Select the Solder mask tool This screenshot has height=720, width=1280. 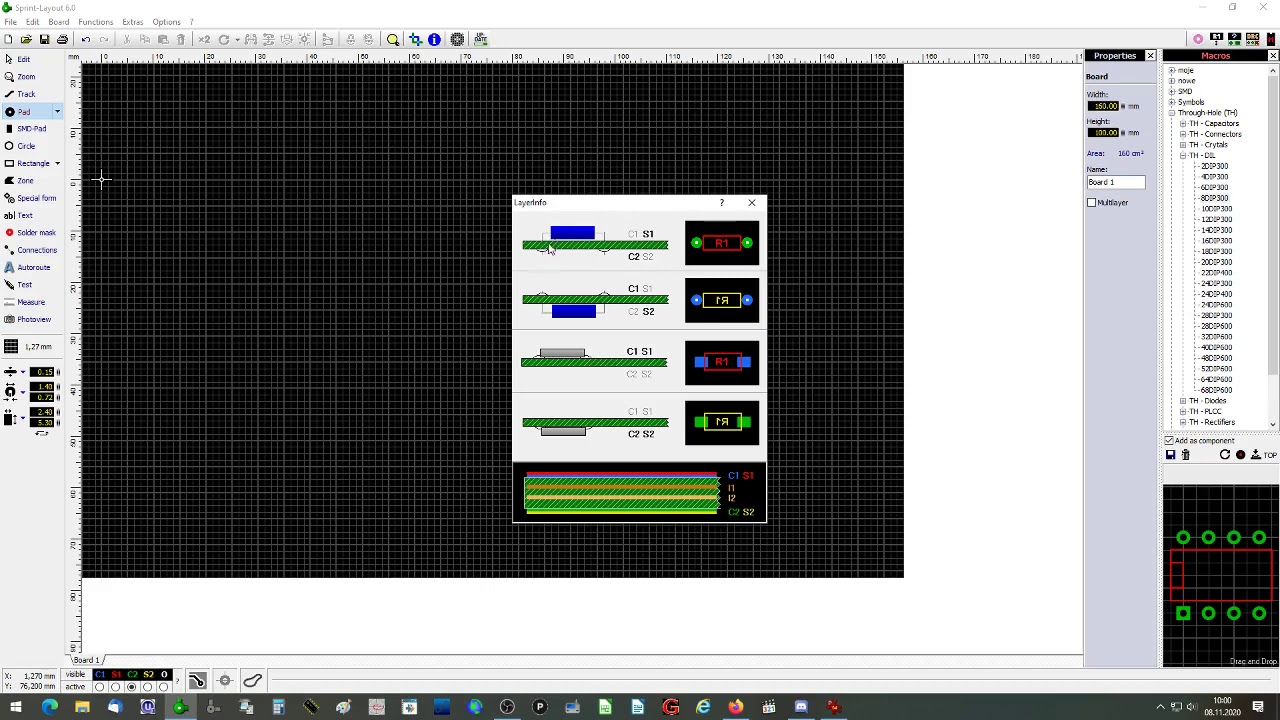30,233
